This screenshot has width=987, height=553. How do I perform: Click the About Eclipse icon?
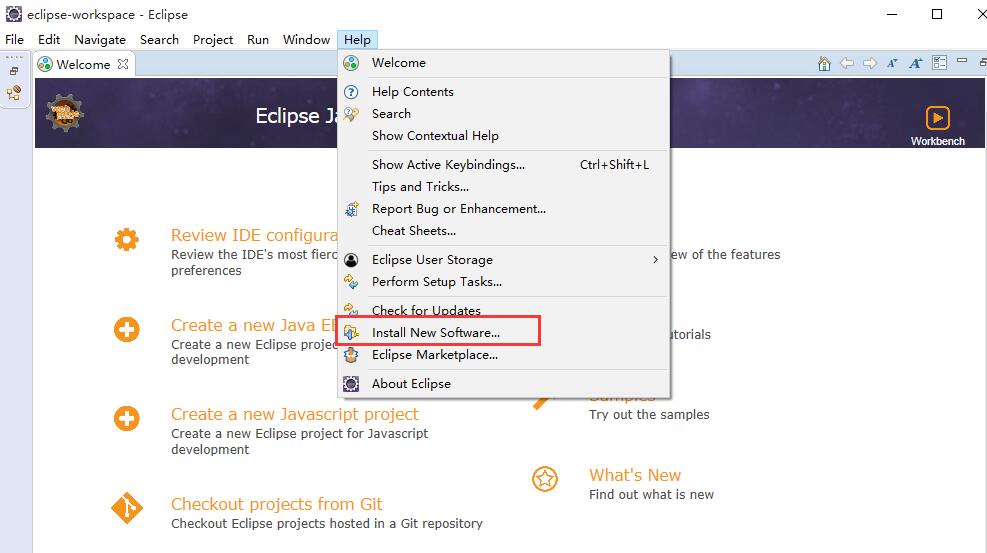pyautogui.click(x=351, y=384)
